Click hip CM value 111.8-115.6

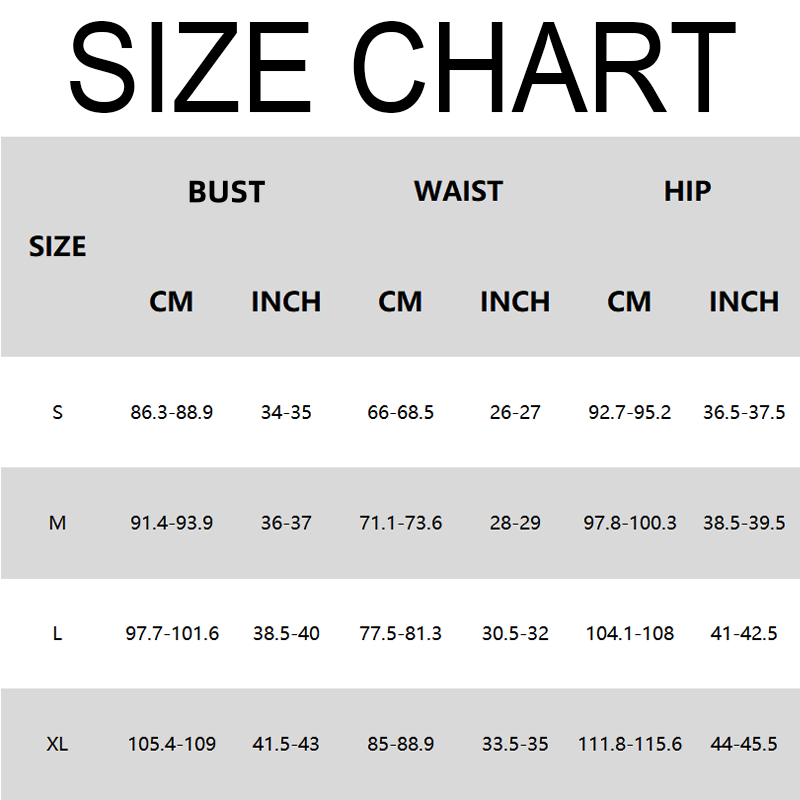[630, 744]
